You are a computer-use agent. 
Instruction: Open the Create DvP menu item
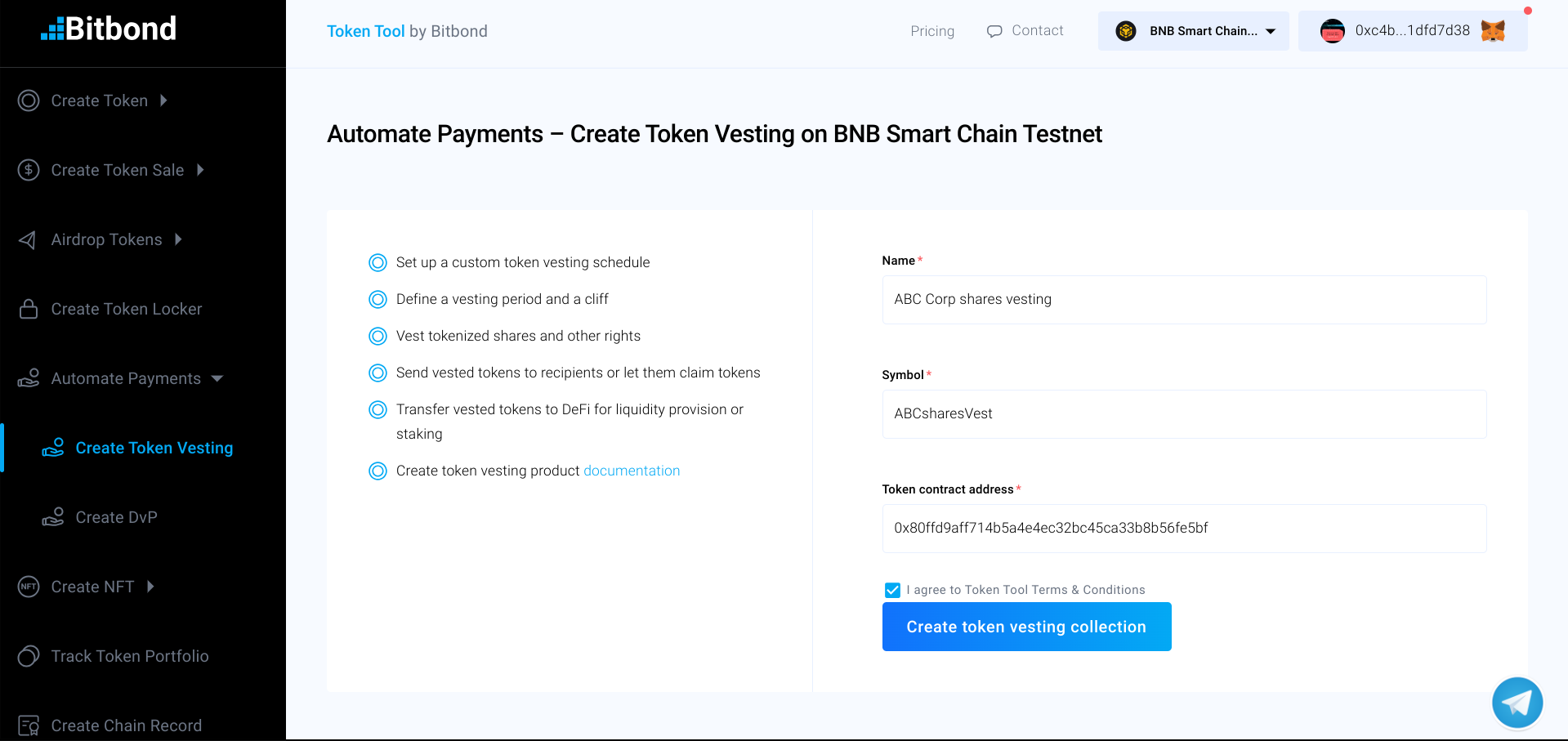click(x=116, y=517)
